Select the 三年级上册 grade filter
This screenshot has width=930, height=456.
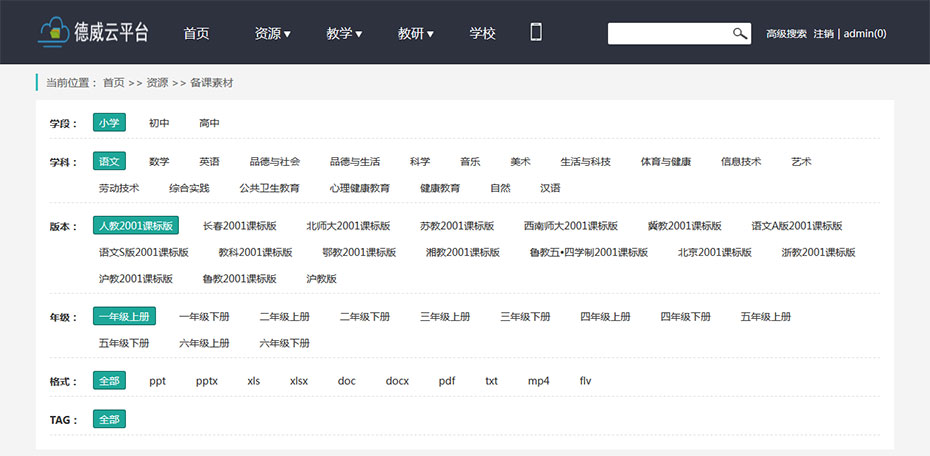(x=445, y=317)
